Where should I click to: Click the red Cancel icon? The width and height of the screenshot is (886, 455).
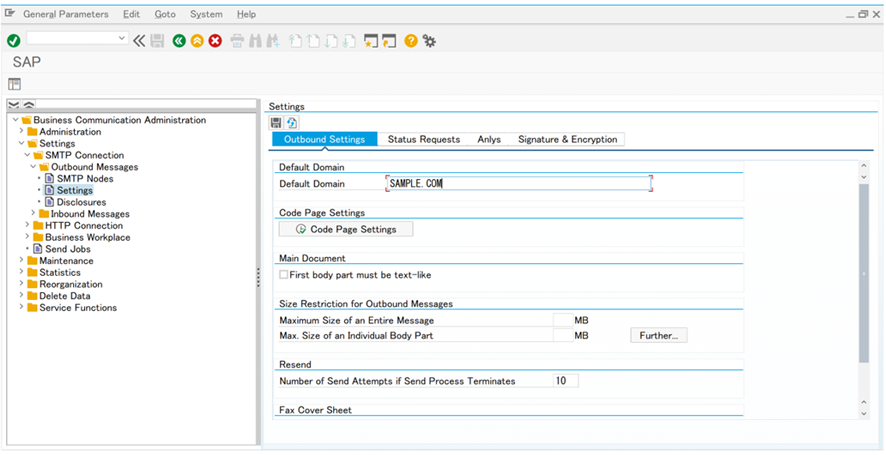click(x=215, y=41)
